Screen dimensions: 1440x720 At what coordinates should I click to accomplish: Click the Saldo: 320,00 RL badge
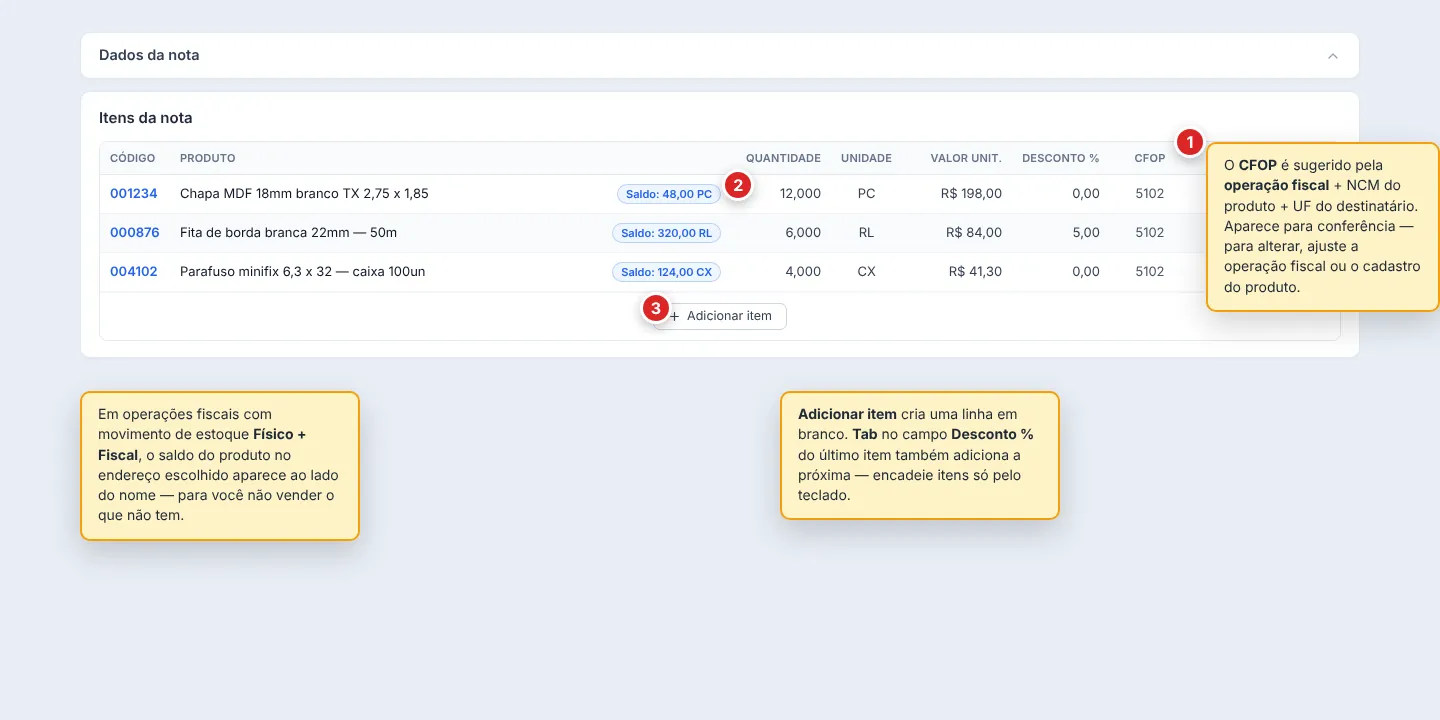[x=666, y=233]
